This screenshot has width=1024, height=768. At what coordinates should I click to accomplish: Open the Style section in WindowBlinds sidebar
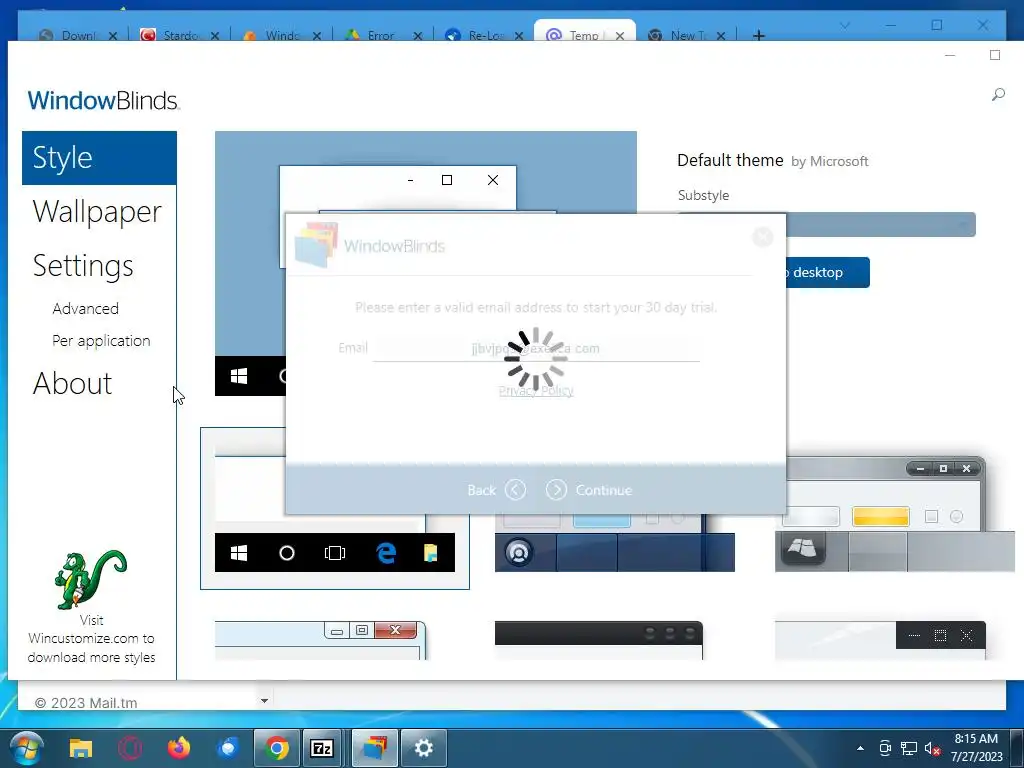[99, 158]
